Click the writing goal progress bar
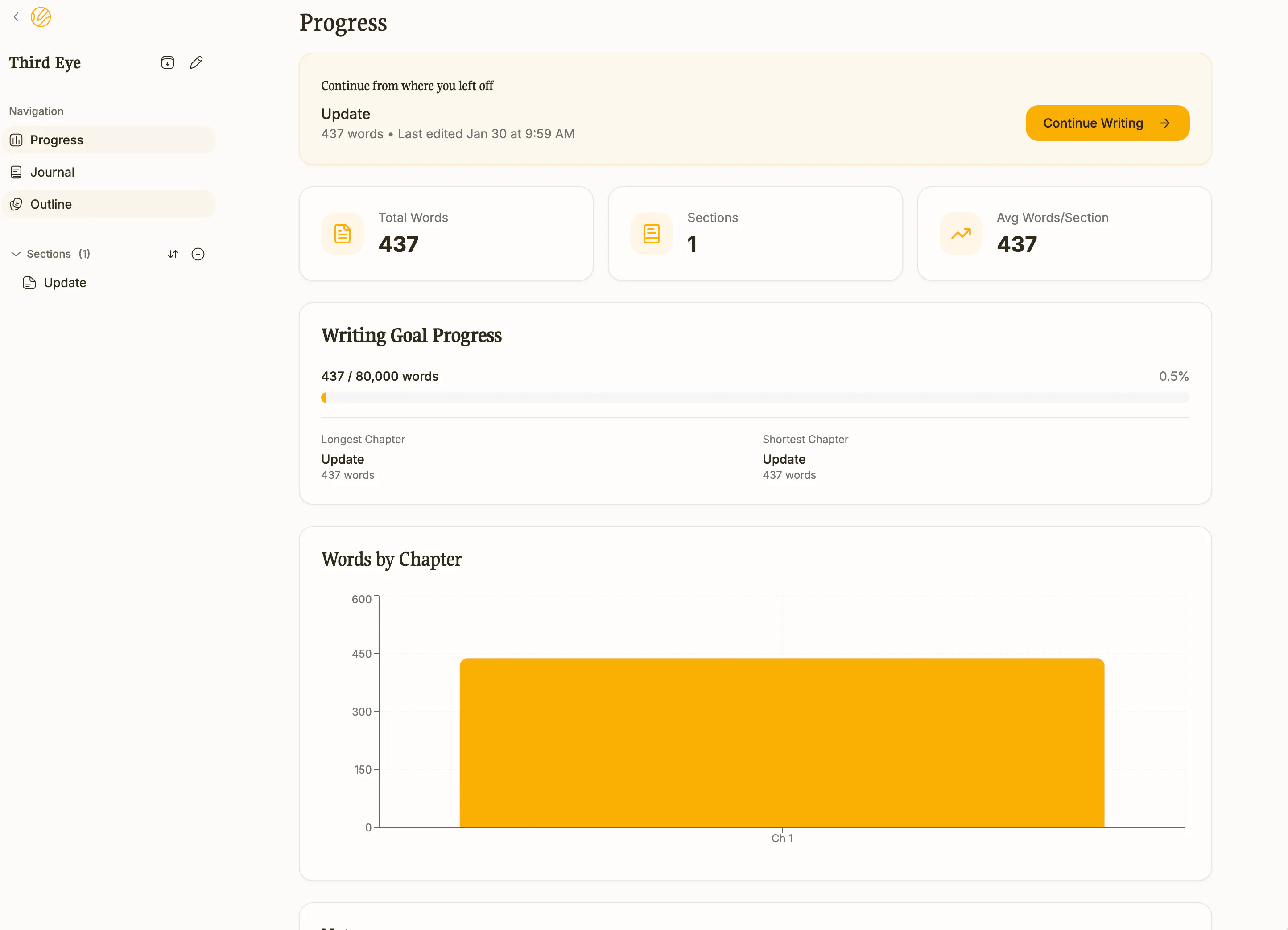This screenshot has height=930, width=1288. pos(755,398)
